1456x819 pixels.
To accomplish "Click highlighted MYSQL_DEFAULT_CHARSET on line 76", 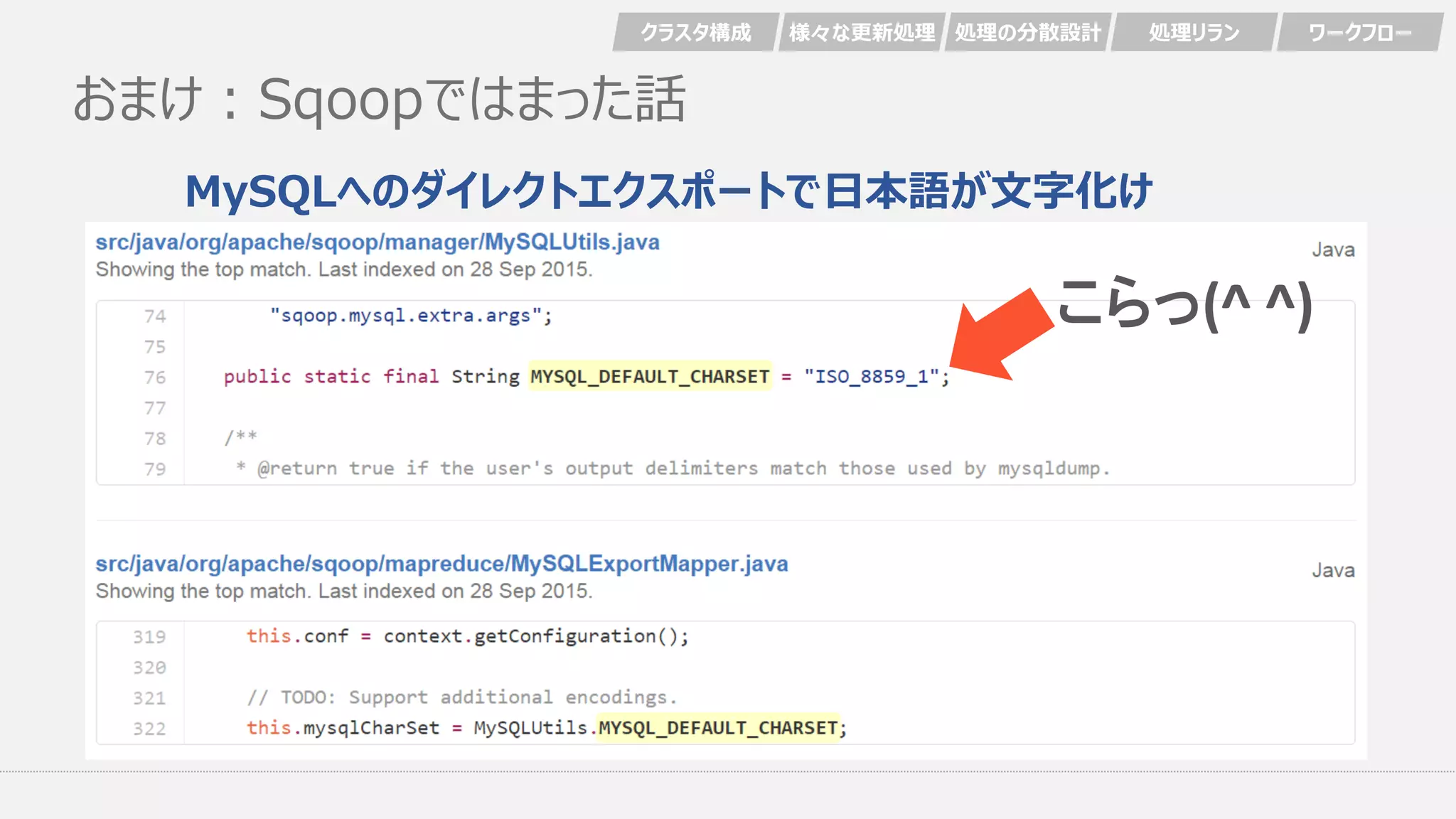I will click(650, 376).
